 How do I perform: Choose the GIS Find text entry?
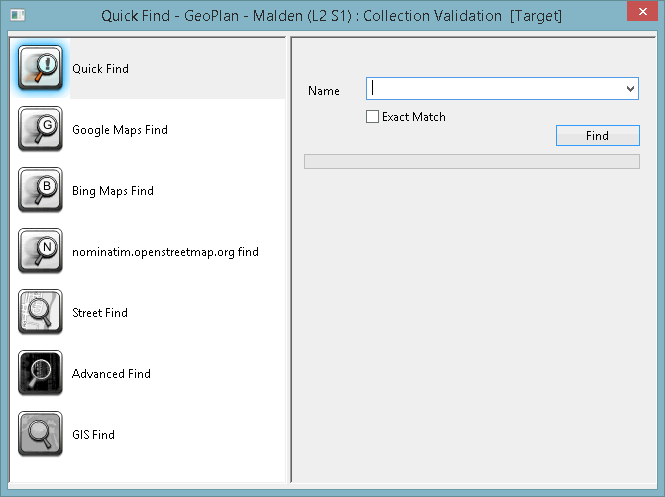click(x=93, y=435)
